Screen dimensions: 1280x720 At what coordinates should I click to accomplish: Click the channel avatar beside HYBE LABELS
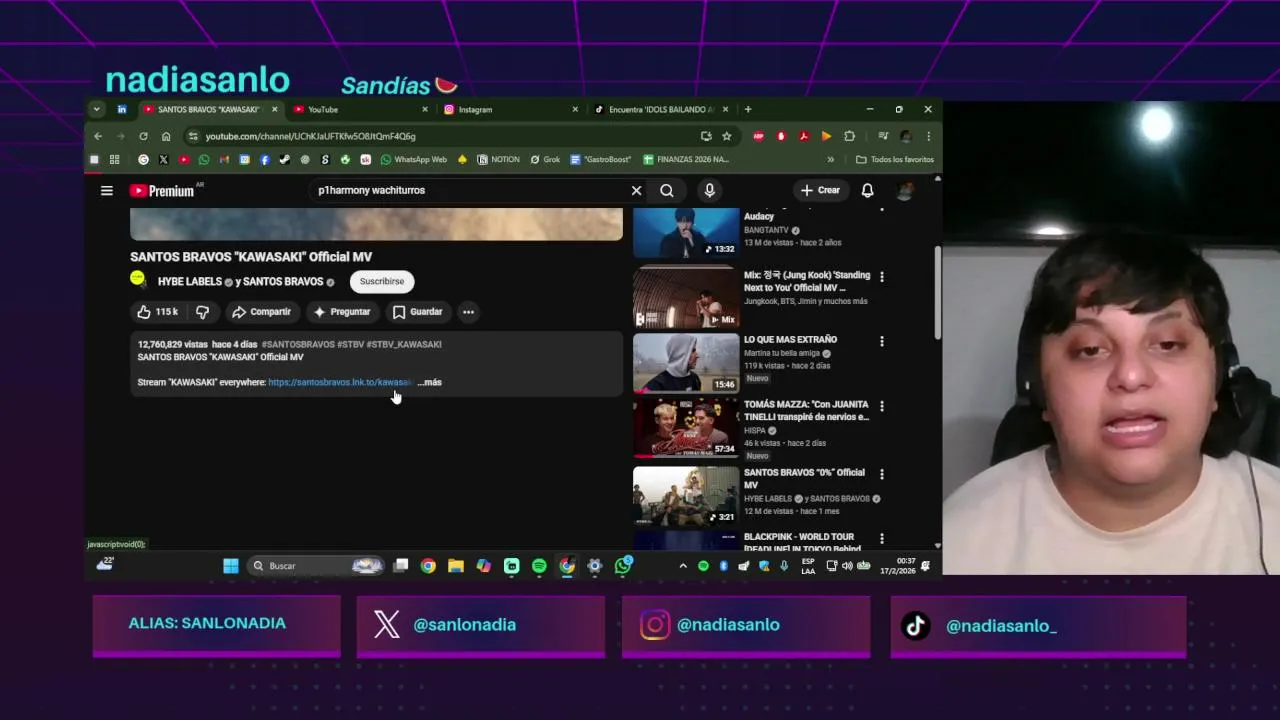pos(138,278)
